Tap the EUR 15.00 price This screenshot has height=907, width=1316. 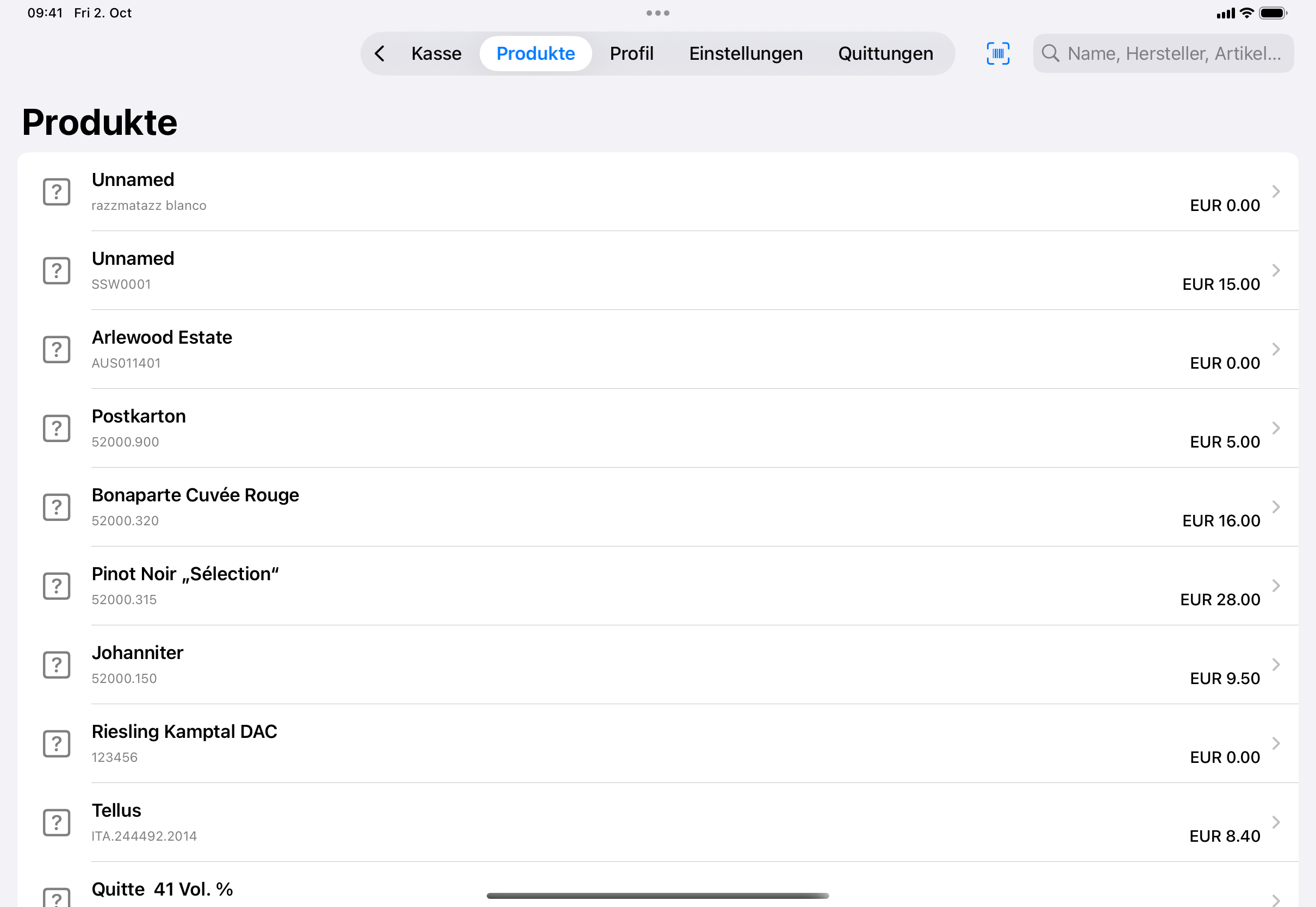[1221, 284]
